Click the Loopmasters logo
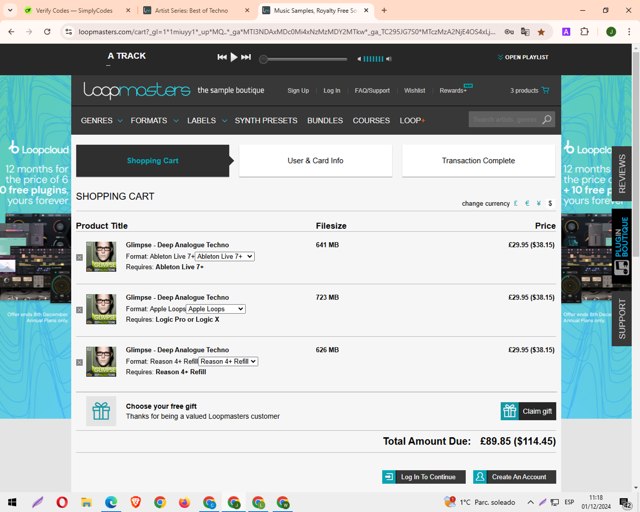Viewport: 640px width, 512px height. coord(137,90)
